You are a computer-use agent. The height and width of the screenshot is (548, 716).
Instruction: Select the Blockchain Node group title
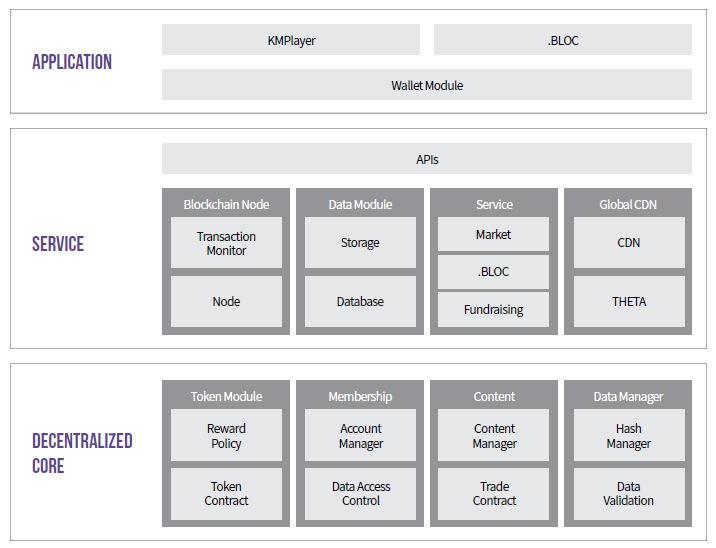[226, 204]
